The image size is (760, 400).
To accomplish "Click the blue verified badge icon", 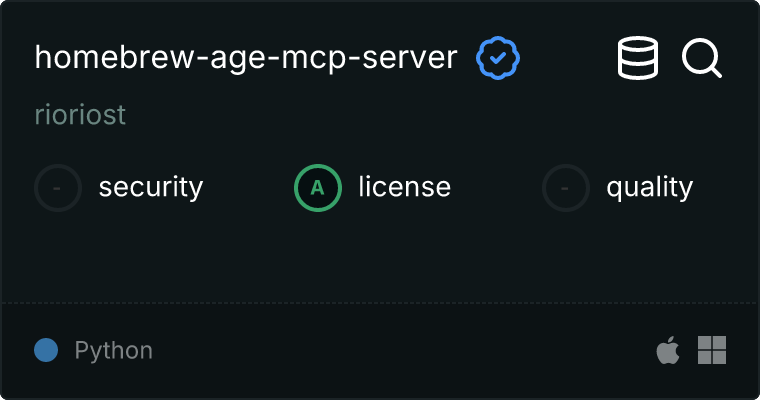I will [x=497, y=58].
